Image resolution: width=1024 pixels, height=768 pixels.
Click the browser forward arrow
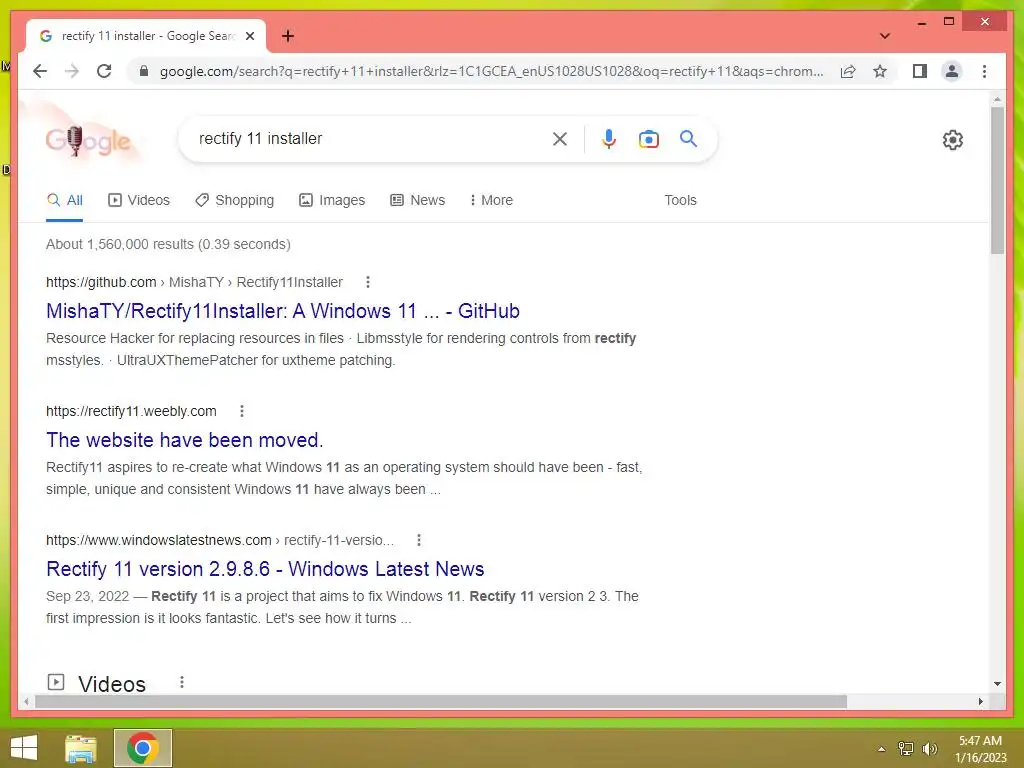(x=72, y=71)
